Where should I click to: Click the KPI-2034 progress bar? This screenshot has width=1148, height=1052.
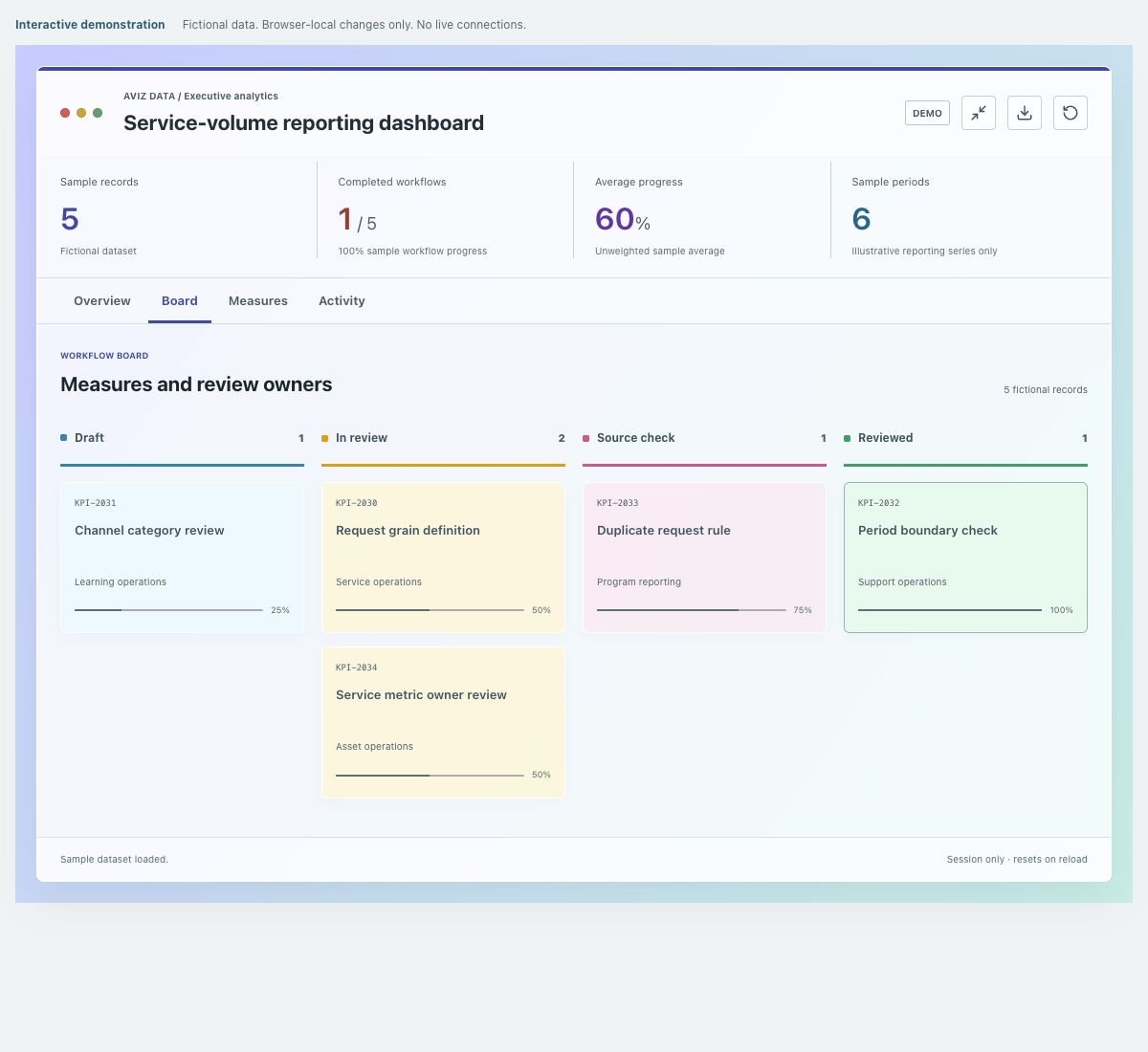tap(430, 775)
